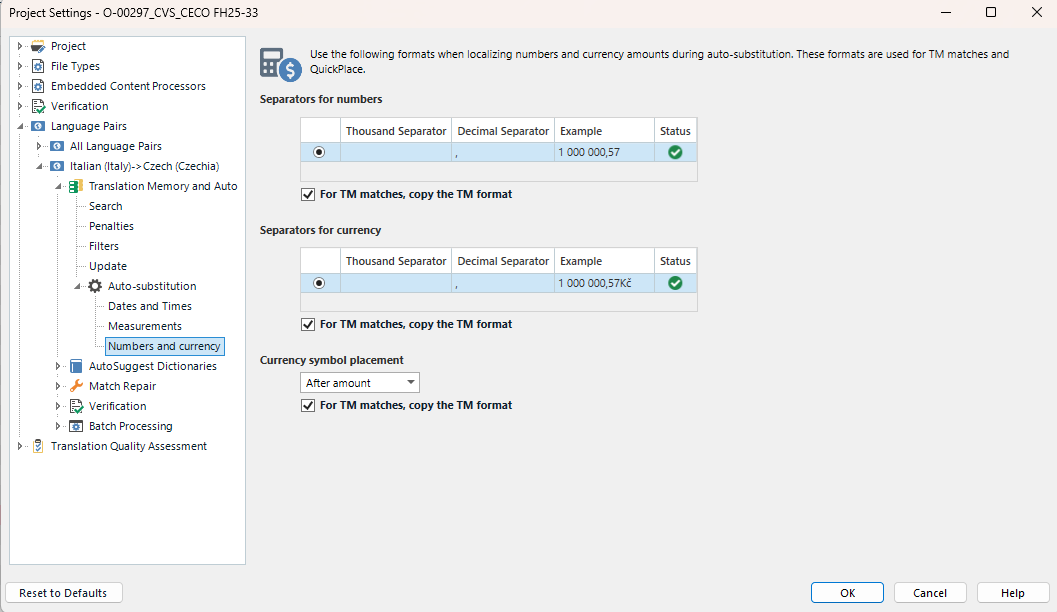
Task: Collapse the Auto-substitution node arrow
Action: pos(77,286)
